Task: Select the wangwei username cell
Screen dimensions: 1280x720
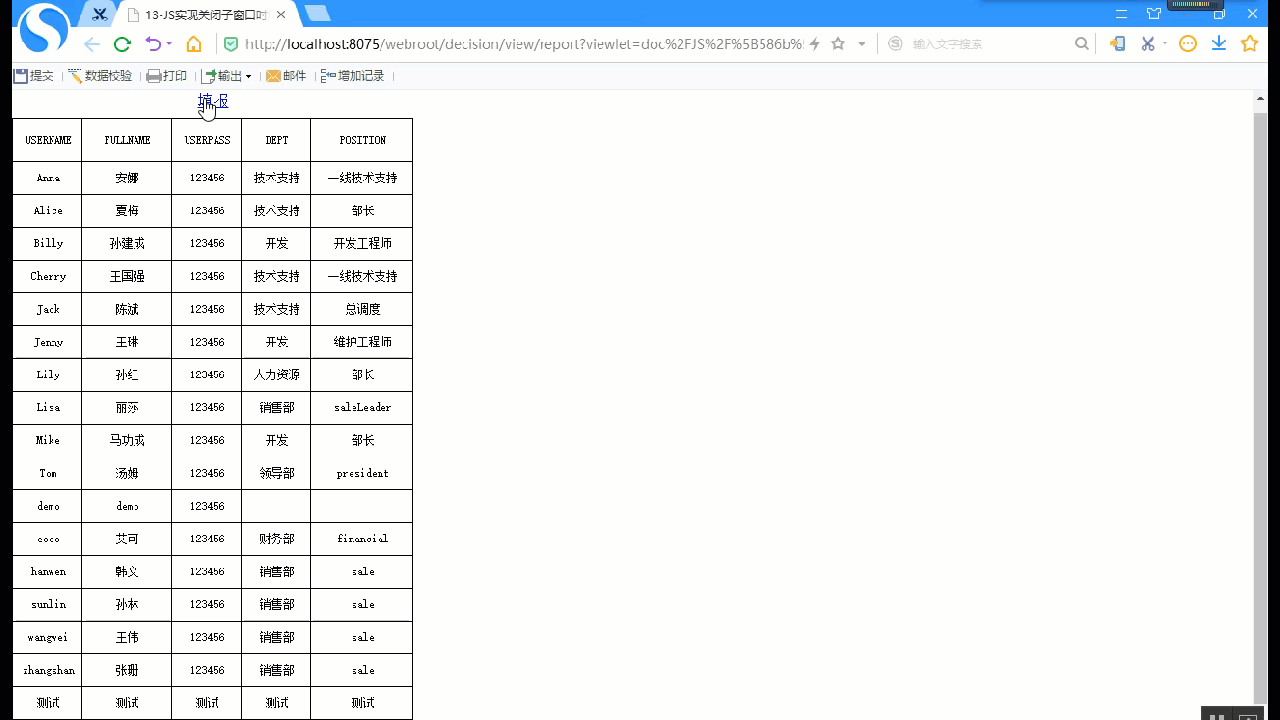Action: tap(48, 637)
